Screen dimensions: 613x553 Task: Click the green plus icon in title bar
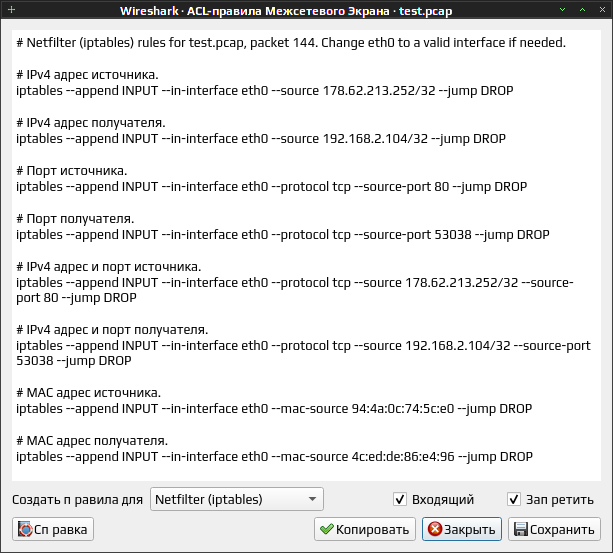pos(11,10)
